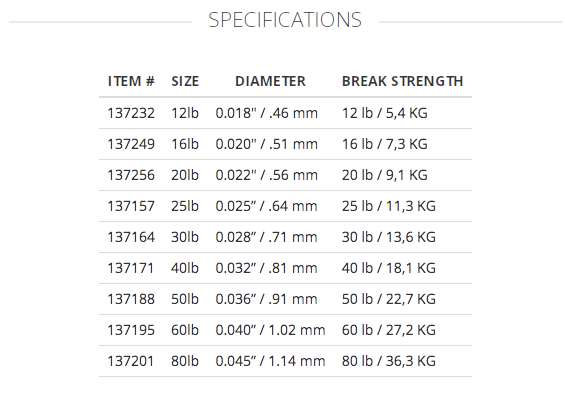Click the SIZE column header
Screen dimensions: 565x393
point(185,81)
